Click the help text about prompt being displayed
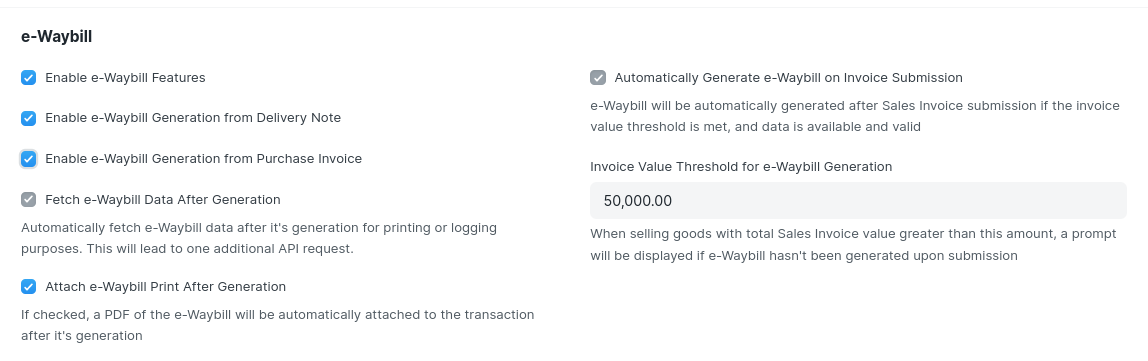1148x361 pixels. coord(854,245)
